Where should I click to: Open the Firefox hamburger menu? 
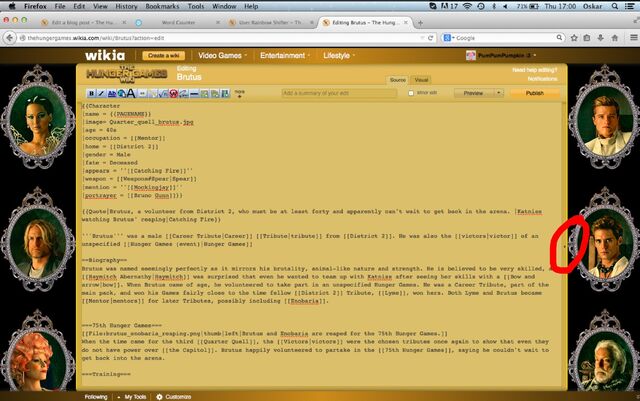[x=633, y=38]
